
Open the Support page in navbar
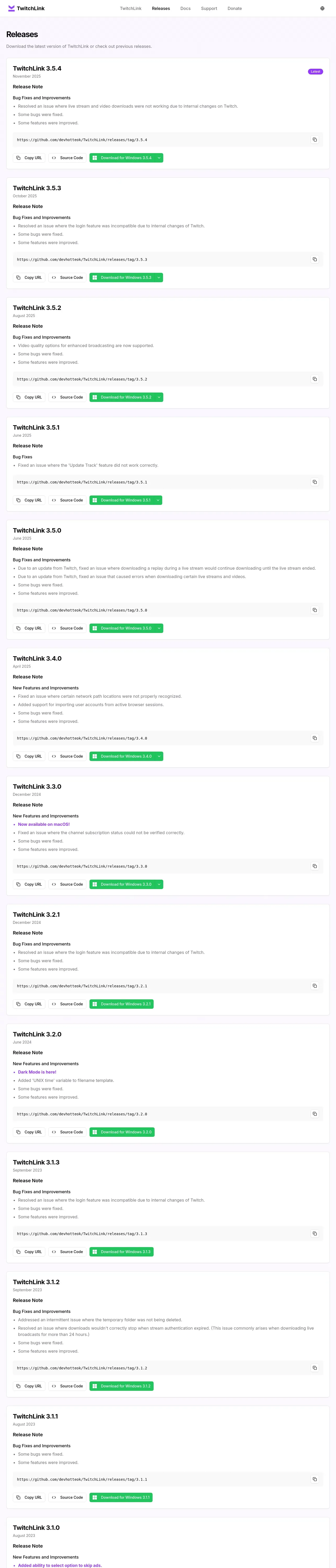point(209,9)
